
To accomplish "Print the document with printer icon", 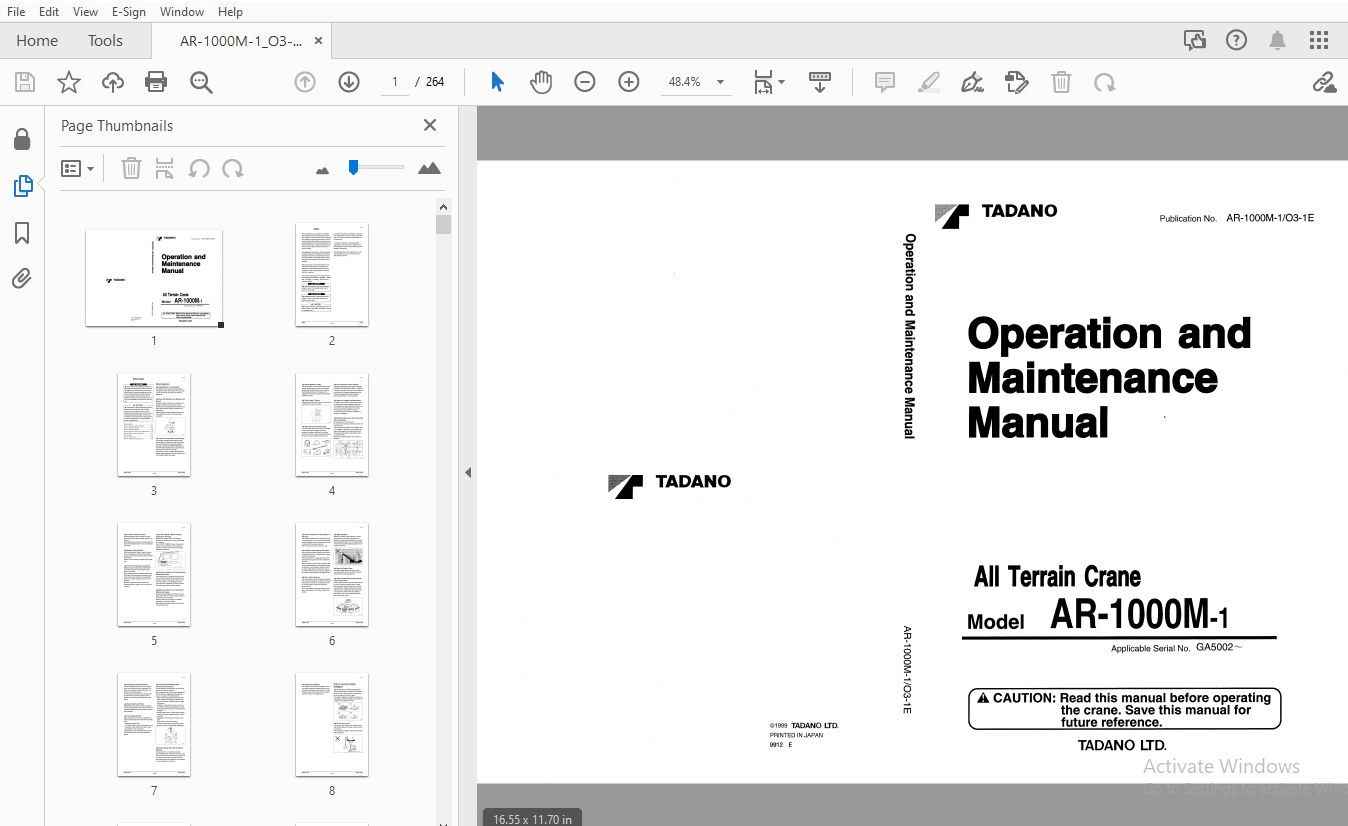I will coord(156,82).
